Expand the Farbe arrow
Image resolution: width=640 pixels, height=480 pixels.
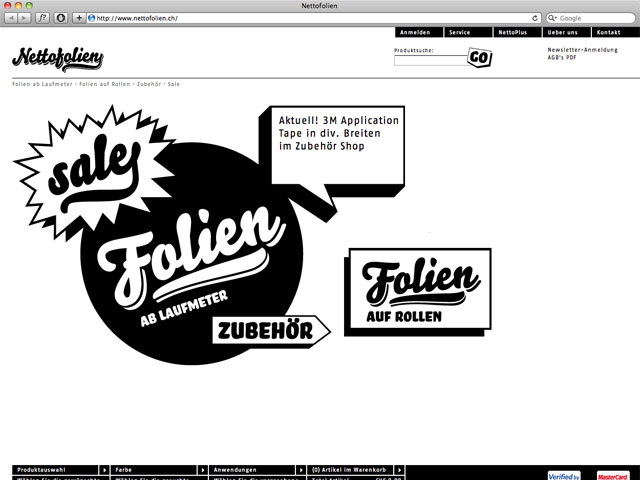[202, 470]
